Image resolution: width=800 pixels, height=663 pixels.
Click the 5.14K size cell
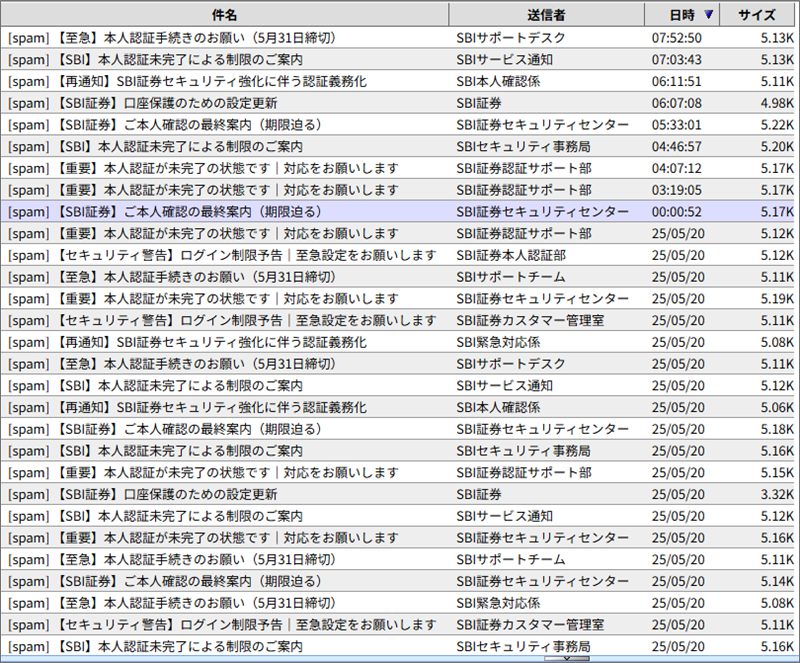tap(777, 581)
